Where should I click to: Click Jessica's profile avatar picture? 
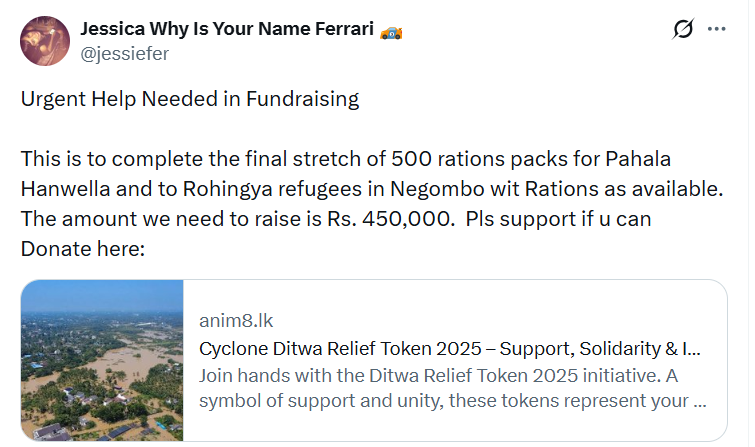(44, 42)
